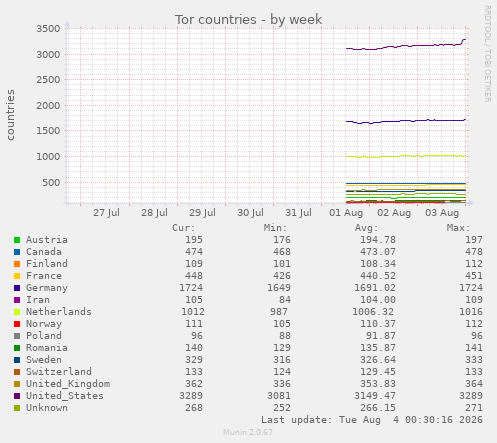
Task: Click the Unknown max value 271
Action: (x=474, y=408)
